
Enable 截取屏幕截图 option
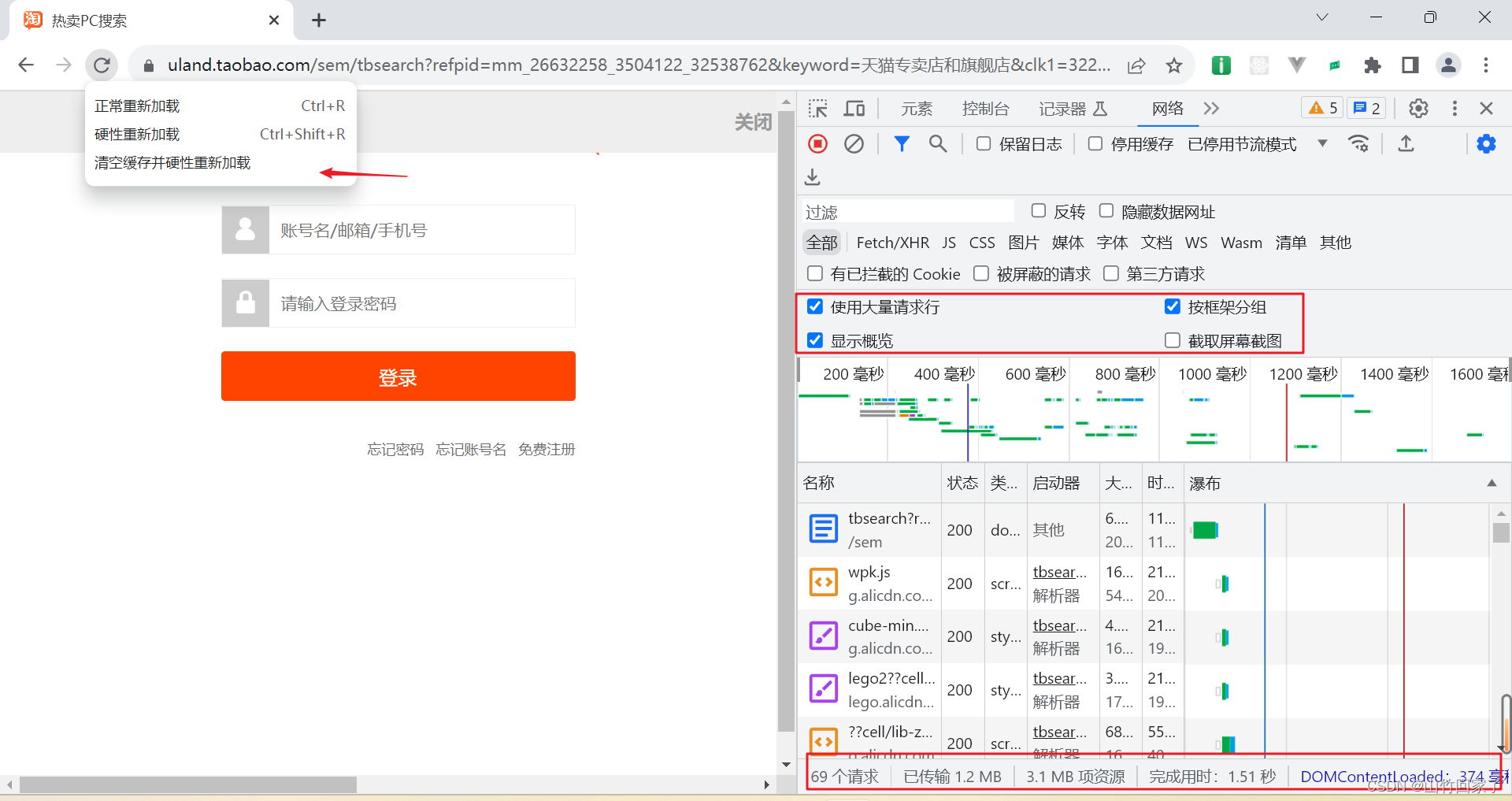(x=1173, y=340)
